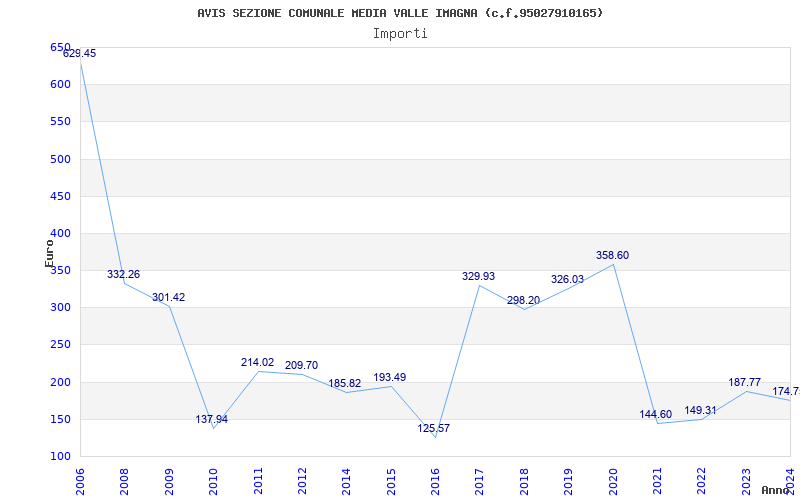
Task: Click the 187.77 value label
Action: click(x=744, y=383)
